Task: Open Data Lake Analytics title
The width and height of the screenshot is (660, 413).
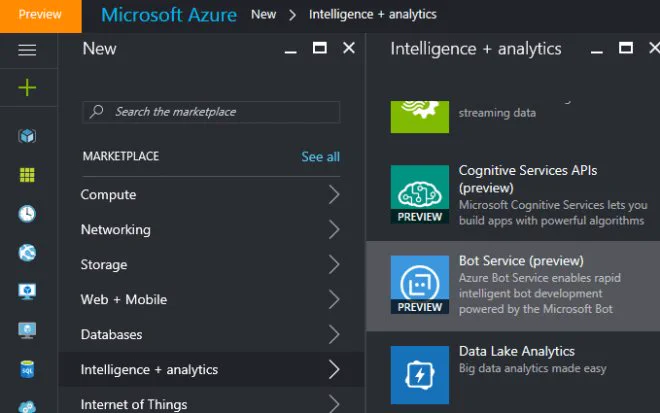Action: pyautogui.click(x=516, y=351)
